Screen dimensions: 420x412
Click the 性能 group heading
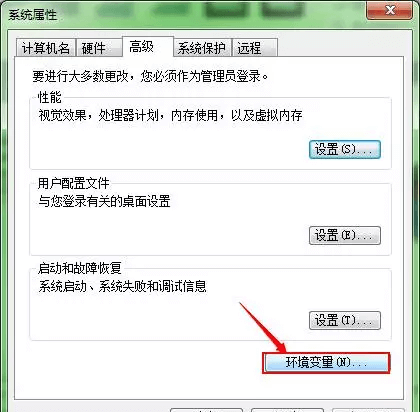coord(49,98)
